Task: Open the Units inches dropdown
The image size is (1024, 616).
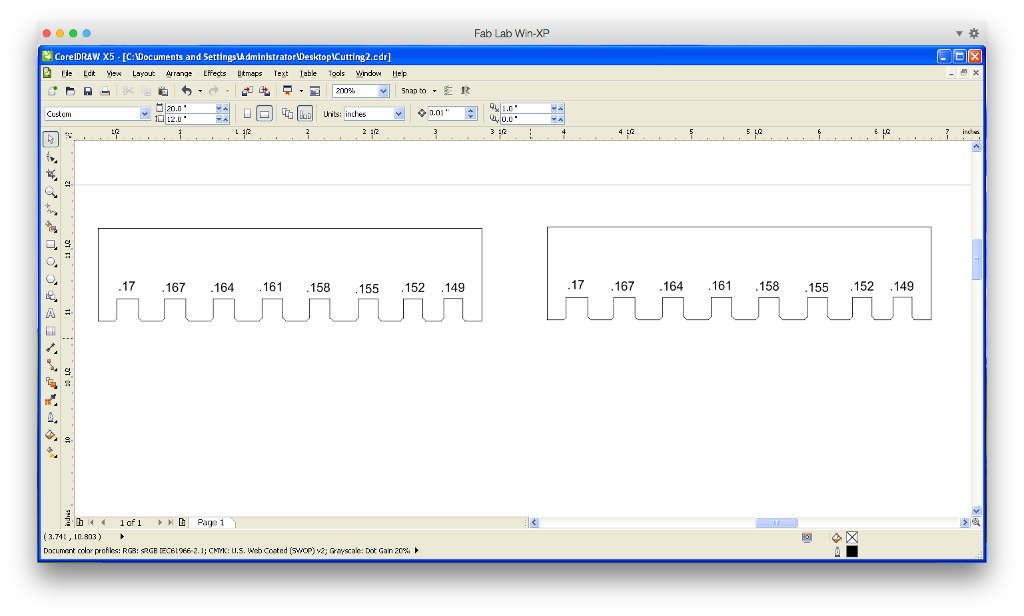Action: pyautogui.click(x=398, y=114)
